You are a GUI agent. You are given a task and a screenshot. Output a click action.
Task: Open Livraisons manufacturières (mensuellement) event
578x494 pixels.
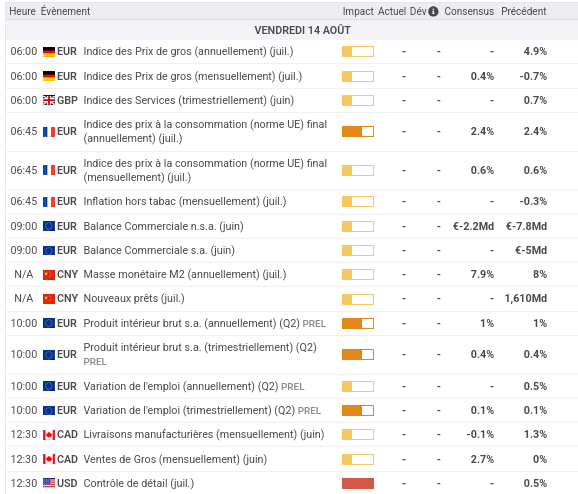[203, 435]
